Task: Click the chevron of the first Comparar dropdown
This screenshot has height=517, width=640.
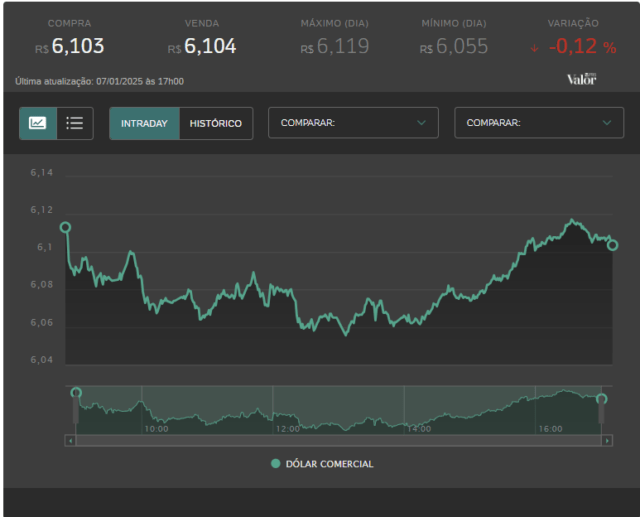Action: 421,123
